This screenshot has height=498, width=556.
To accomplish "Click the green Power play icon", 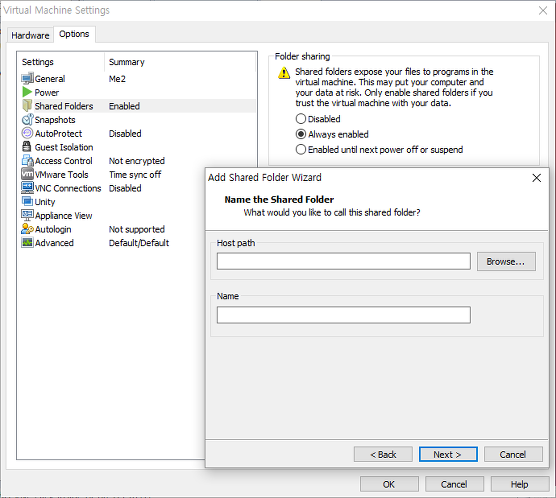I will pyautogui.click(x=27, y=92).
